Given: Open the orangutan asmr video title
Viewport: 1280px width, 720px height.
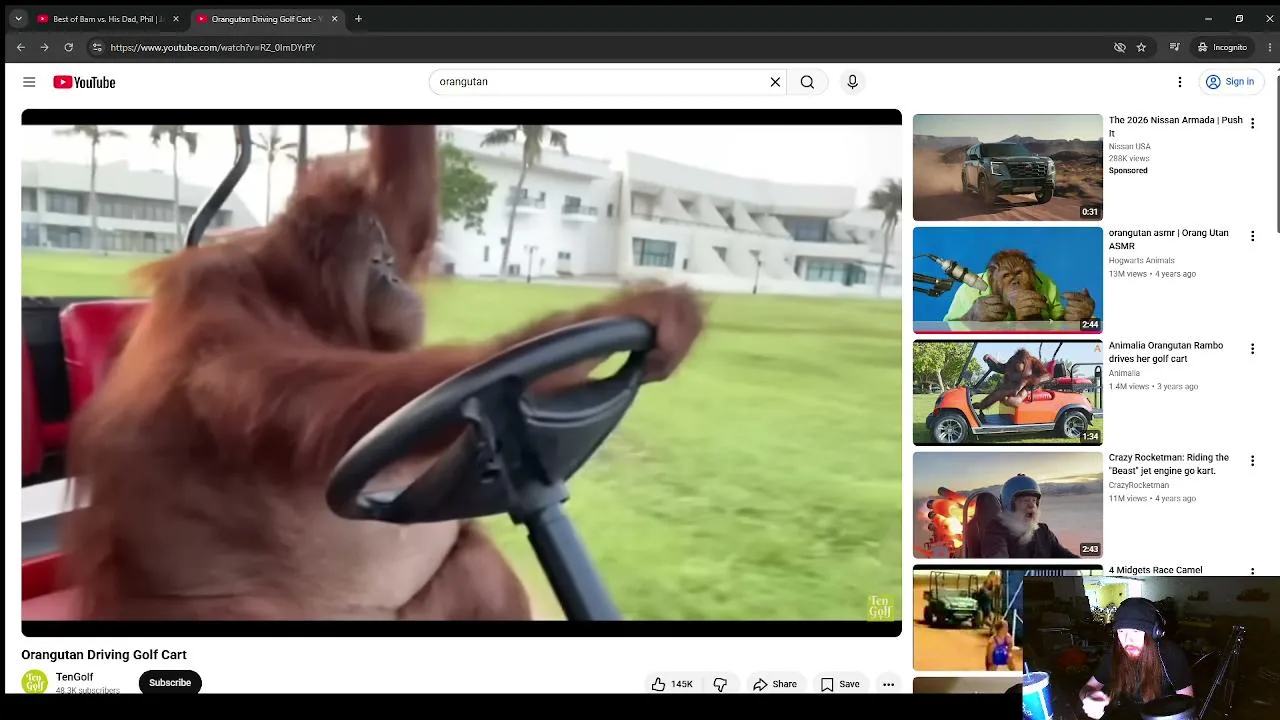Looking at the screenshot, I should (x=1168, y=239).
